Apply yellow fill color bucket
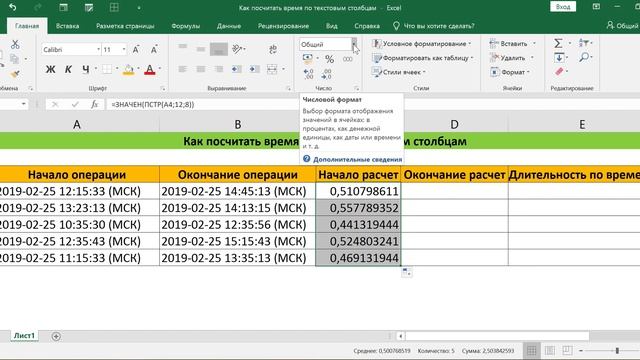 [x=129, y=69]
